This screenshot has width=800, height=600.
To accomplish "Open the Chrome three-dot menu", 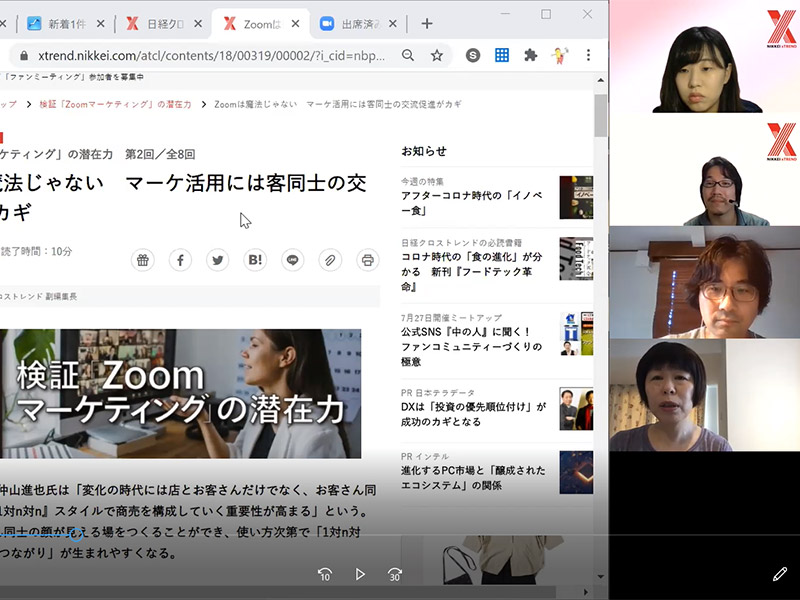I will (x=589, y=55).
